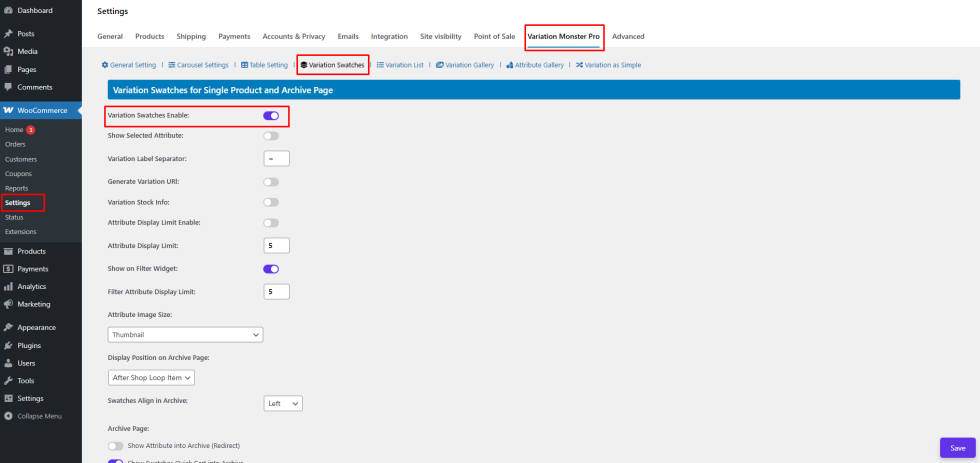
Task: Click the Comments bubble icon
Action: [8, 87]
